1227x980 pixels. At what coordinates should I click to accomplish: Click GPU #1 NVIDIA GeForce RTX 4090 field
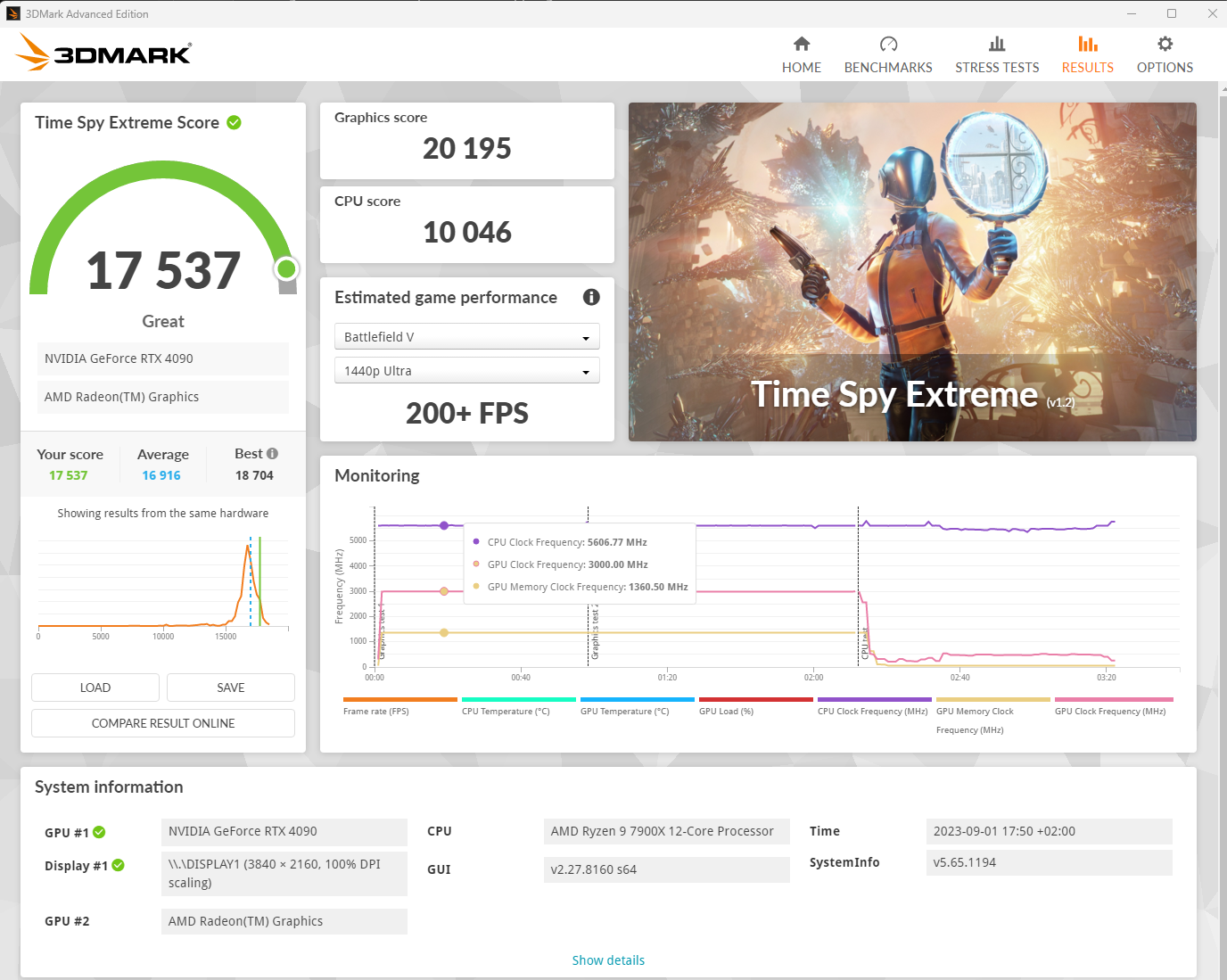click(x=284, y=831)
